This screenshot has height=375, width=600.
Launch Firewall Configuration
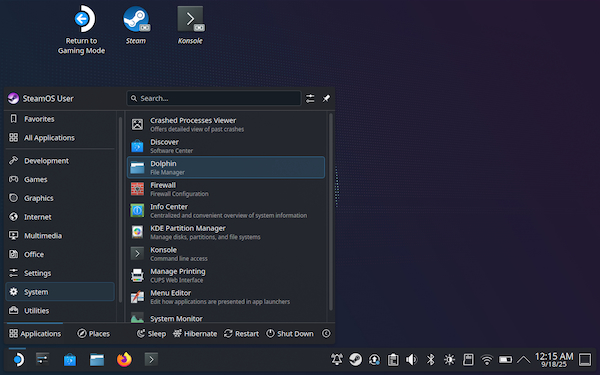click(x=226, y=189)
